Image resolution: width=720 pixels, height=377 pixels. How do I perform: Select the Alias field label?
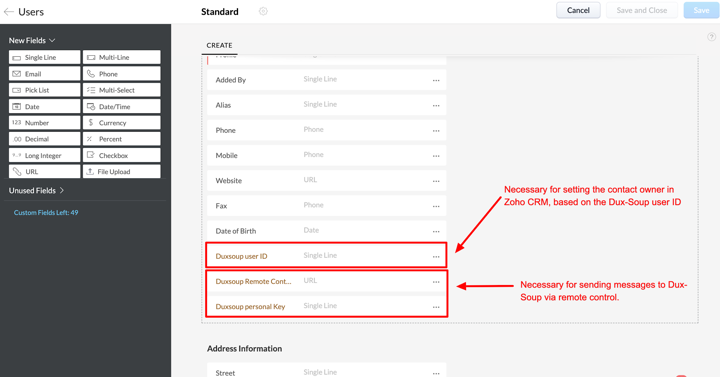223,105
